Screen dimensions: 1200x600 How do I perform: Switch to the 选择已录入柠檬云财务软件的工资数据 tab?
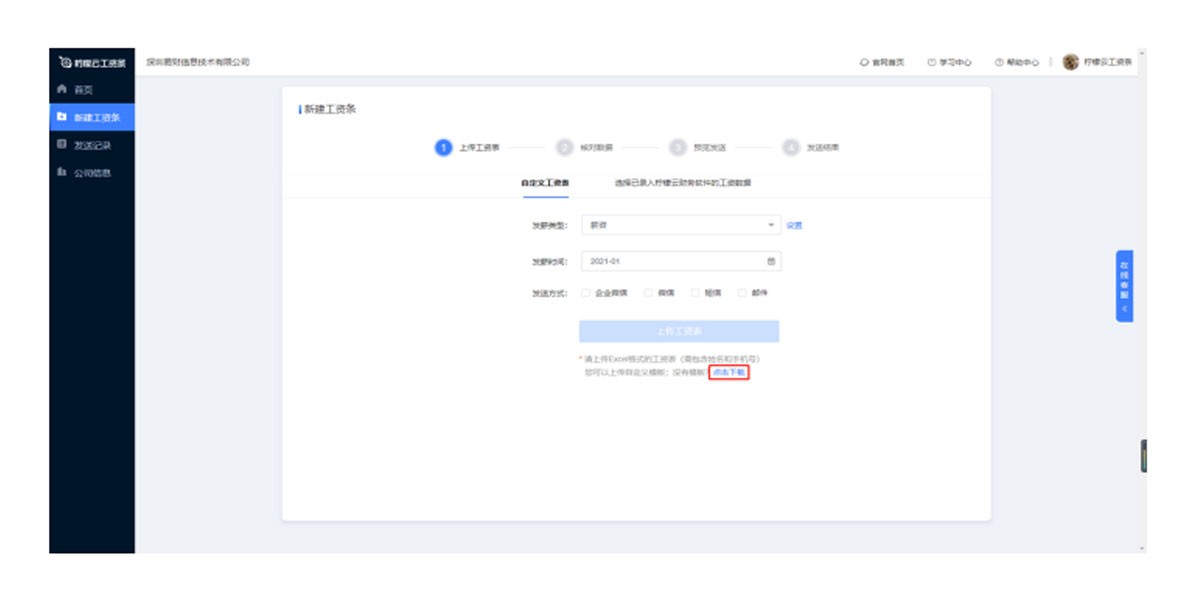coord(683,183)
